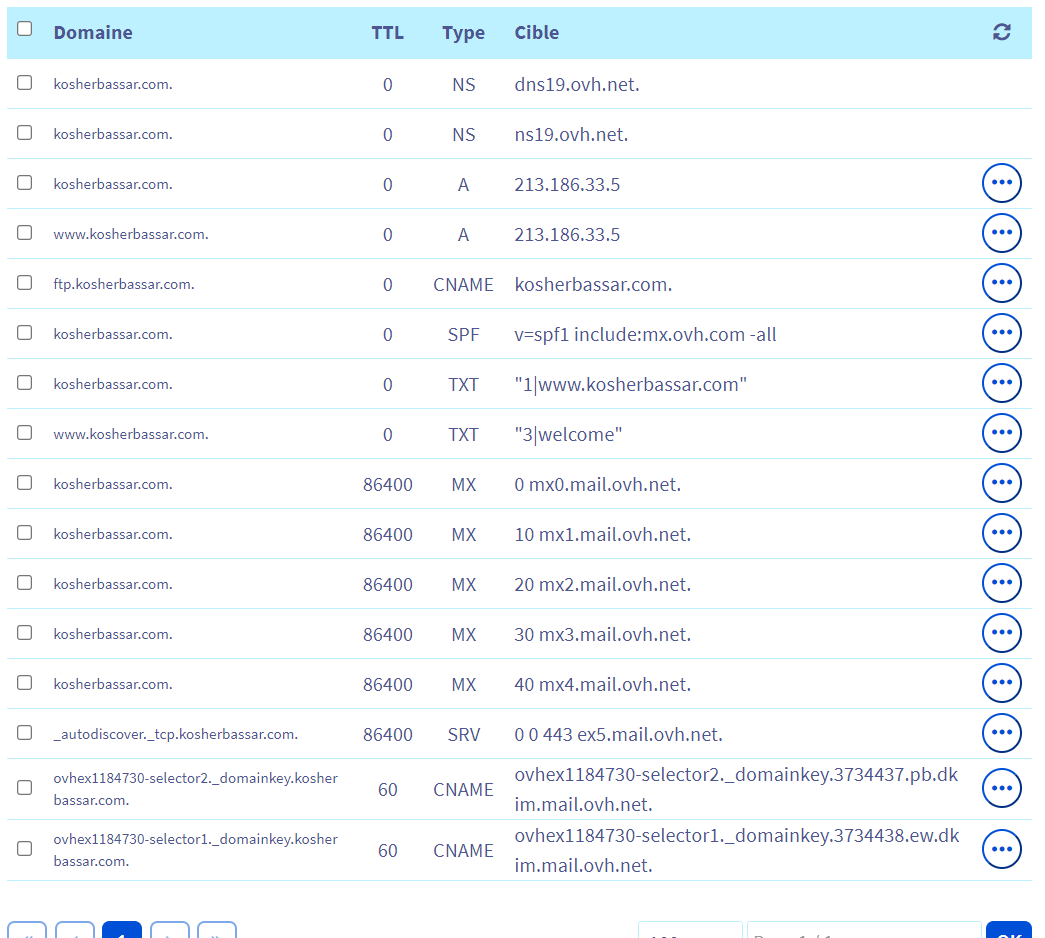Expand options for the "1|www.kosherbassar.com" TXT record

pos(1001,384)
